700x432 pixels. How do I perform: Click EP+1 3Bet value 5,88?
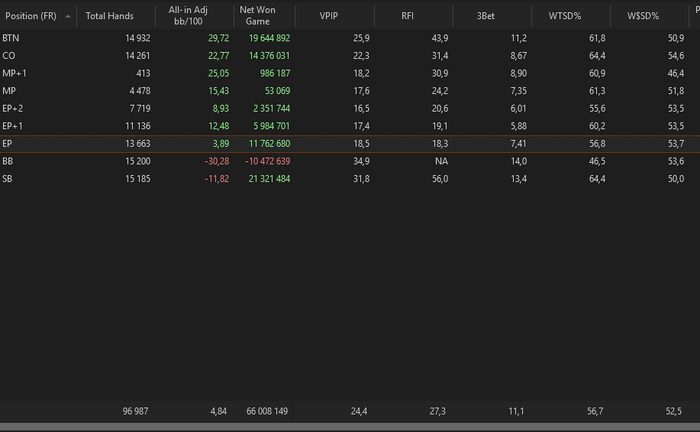pos(519,126)
